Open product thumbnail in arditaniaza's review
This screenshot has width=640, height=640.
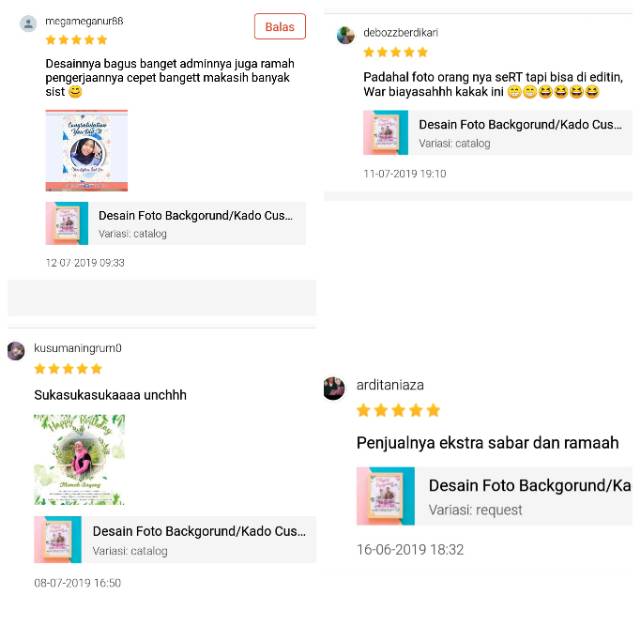[385, 496]
